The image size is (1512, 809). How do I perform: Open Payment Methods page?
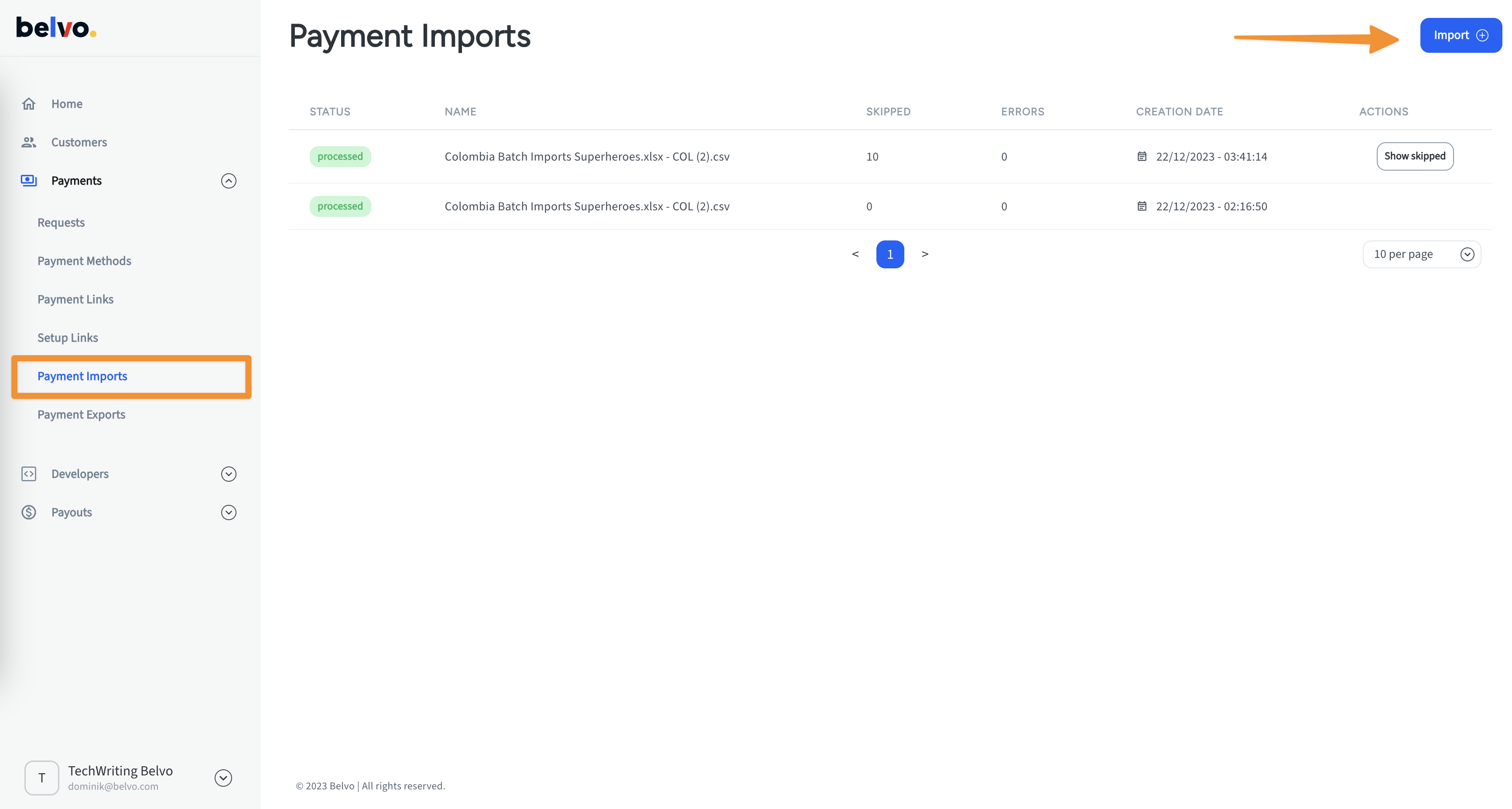coord(85,261)
